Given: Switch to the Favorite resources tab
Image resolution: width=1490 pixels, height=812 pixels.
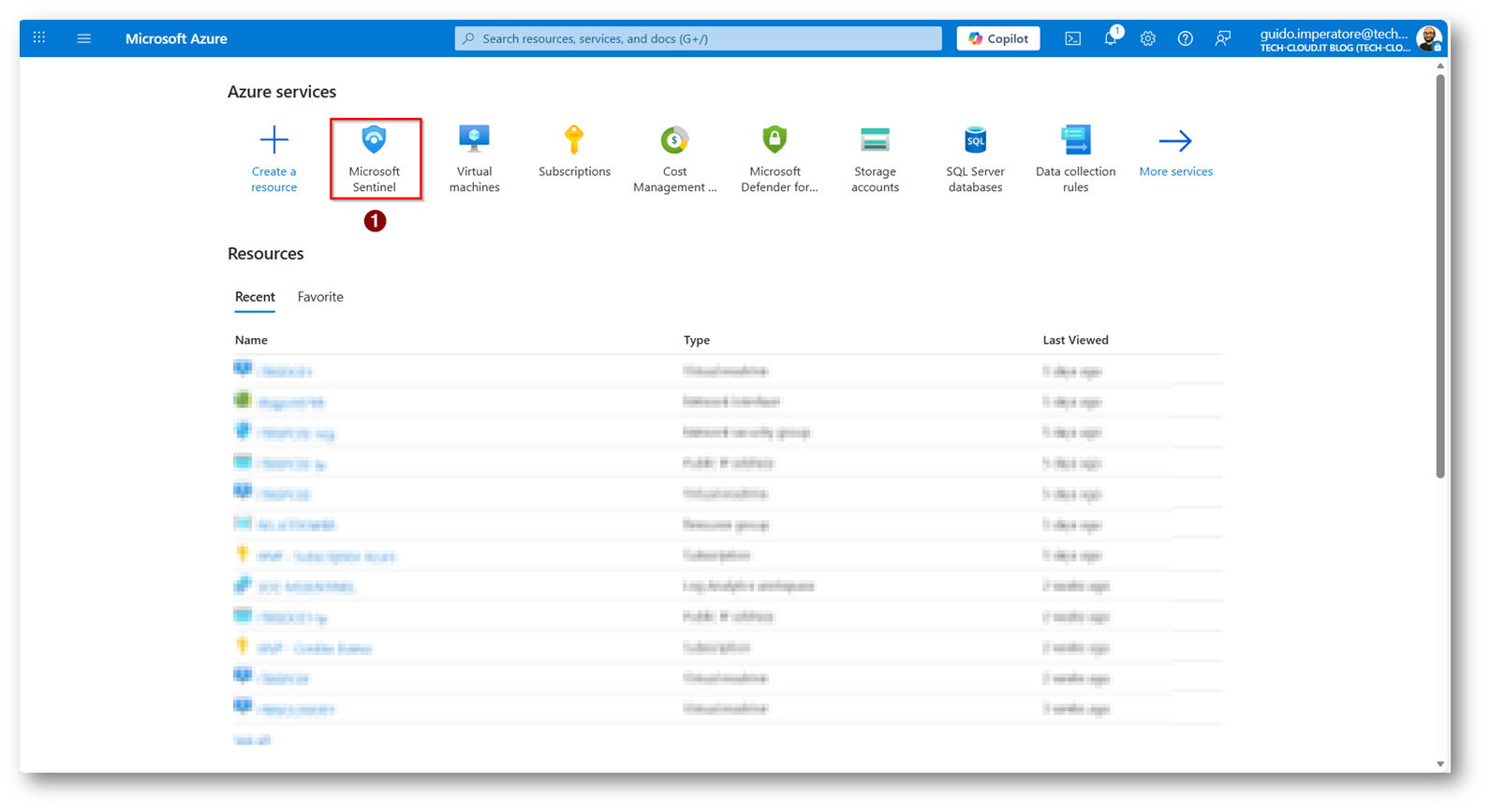Looking at the screenshot, I should pyautogui.click(x=320, y=297).
